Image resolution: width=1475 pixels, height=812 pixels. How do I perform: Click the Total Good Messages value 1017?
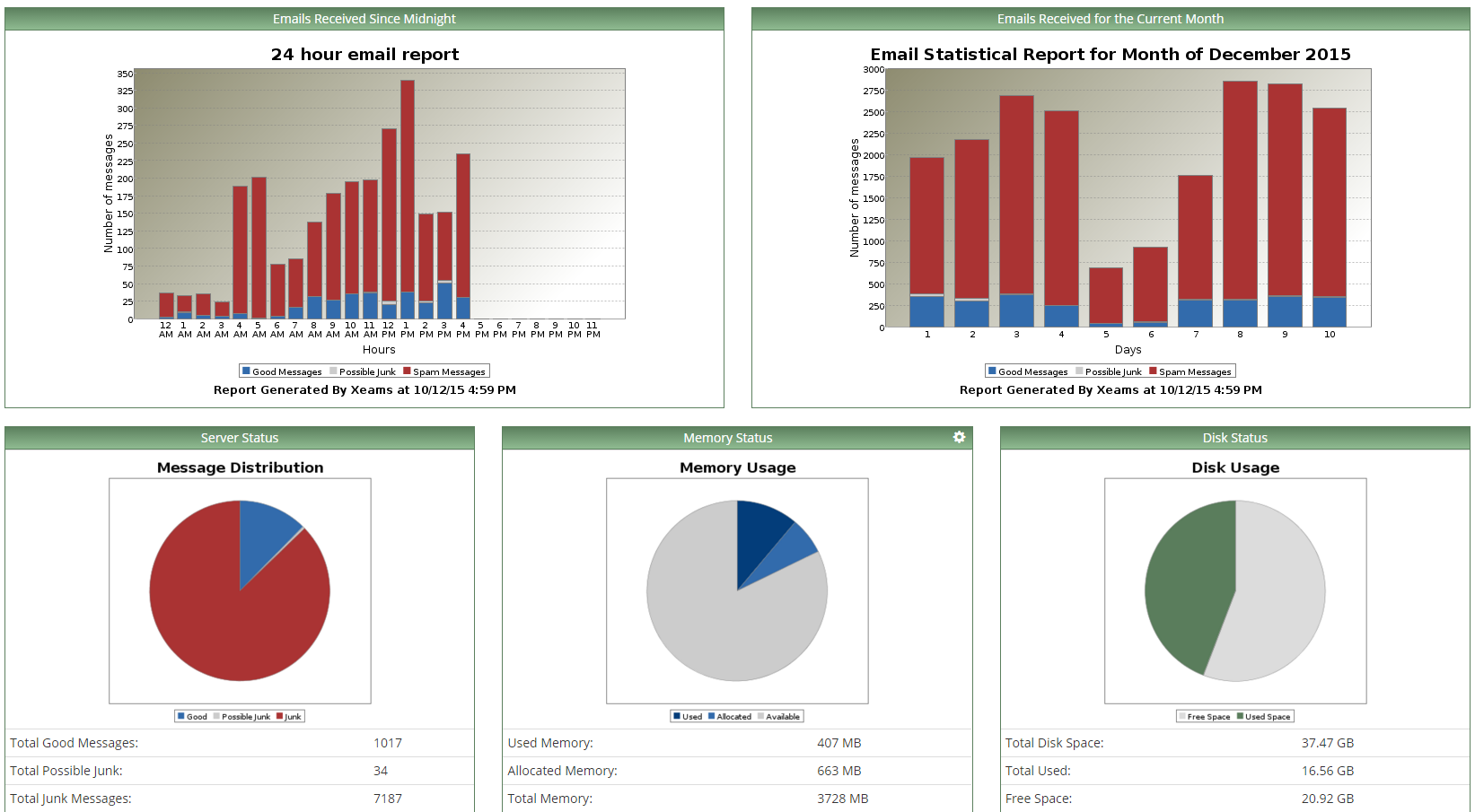[x=388, y=743]
